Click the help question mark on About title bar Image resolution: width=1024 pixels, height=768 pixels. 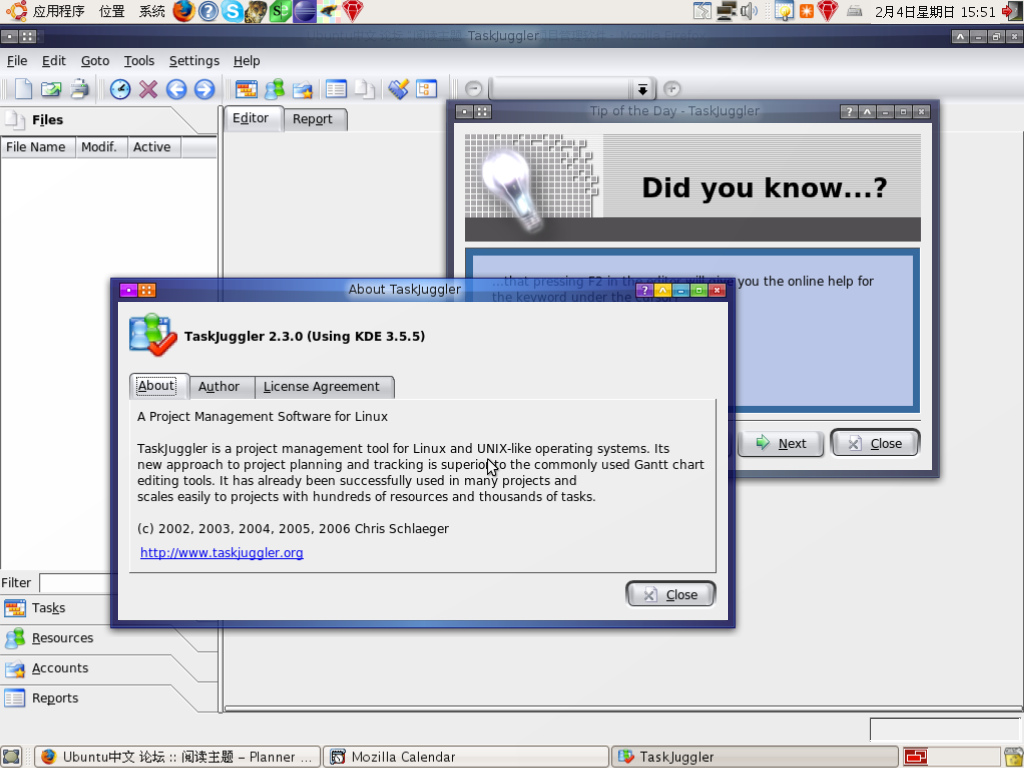644,290
